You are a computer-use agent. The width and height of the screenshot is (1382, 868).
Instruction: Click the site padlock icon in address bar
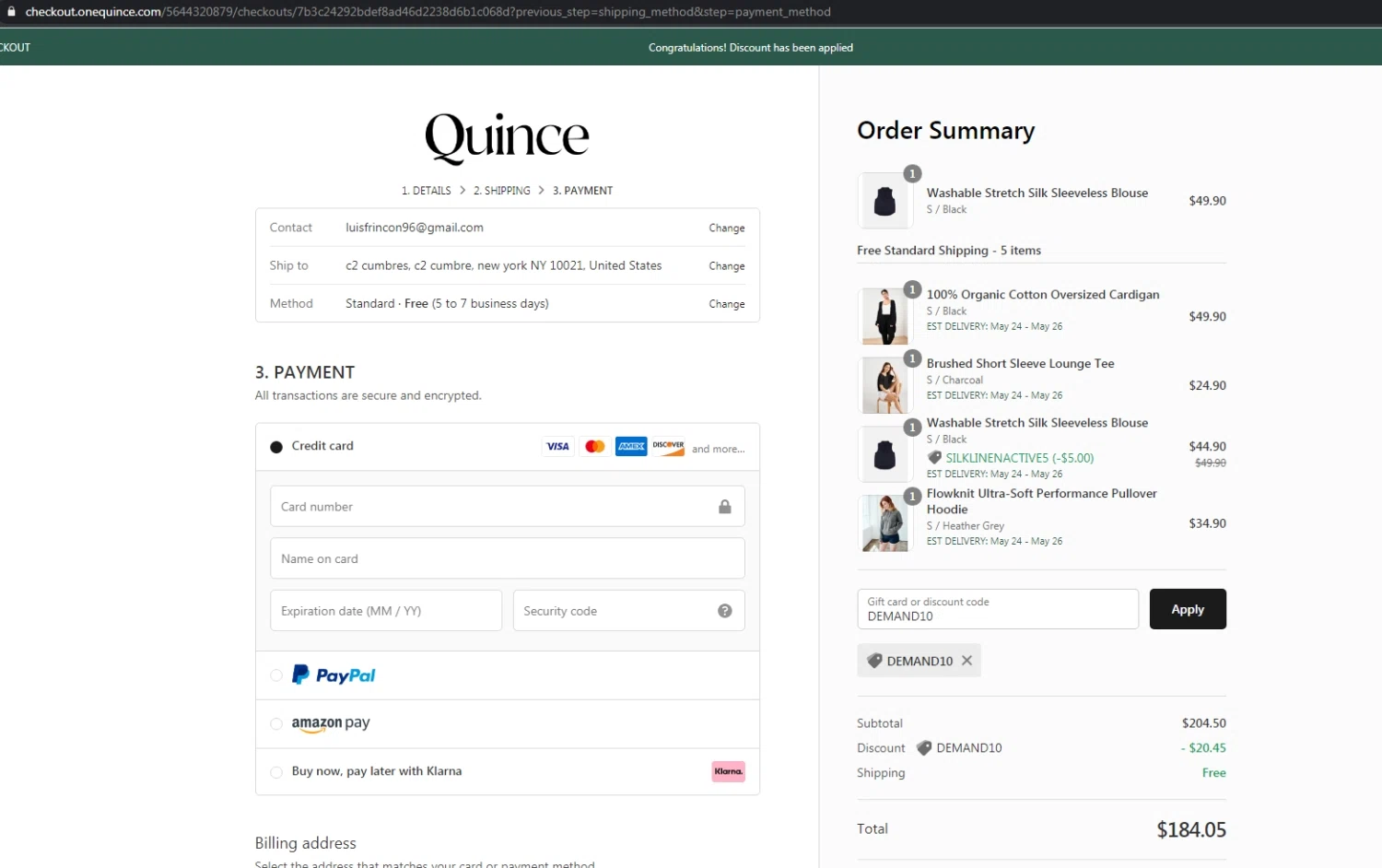click(11, 12)
